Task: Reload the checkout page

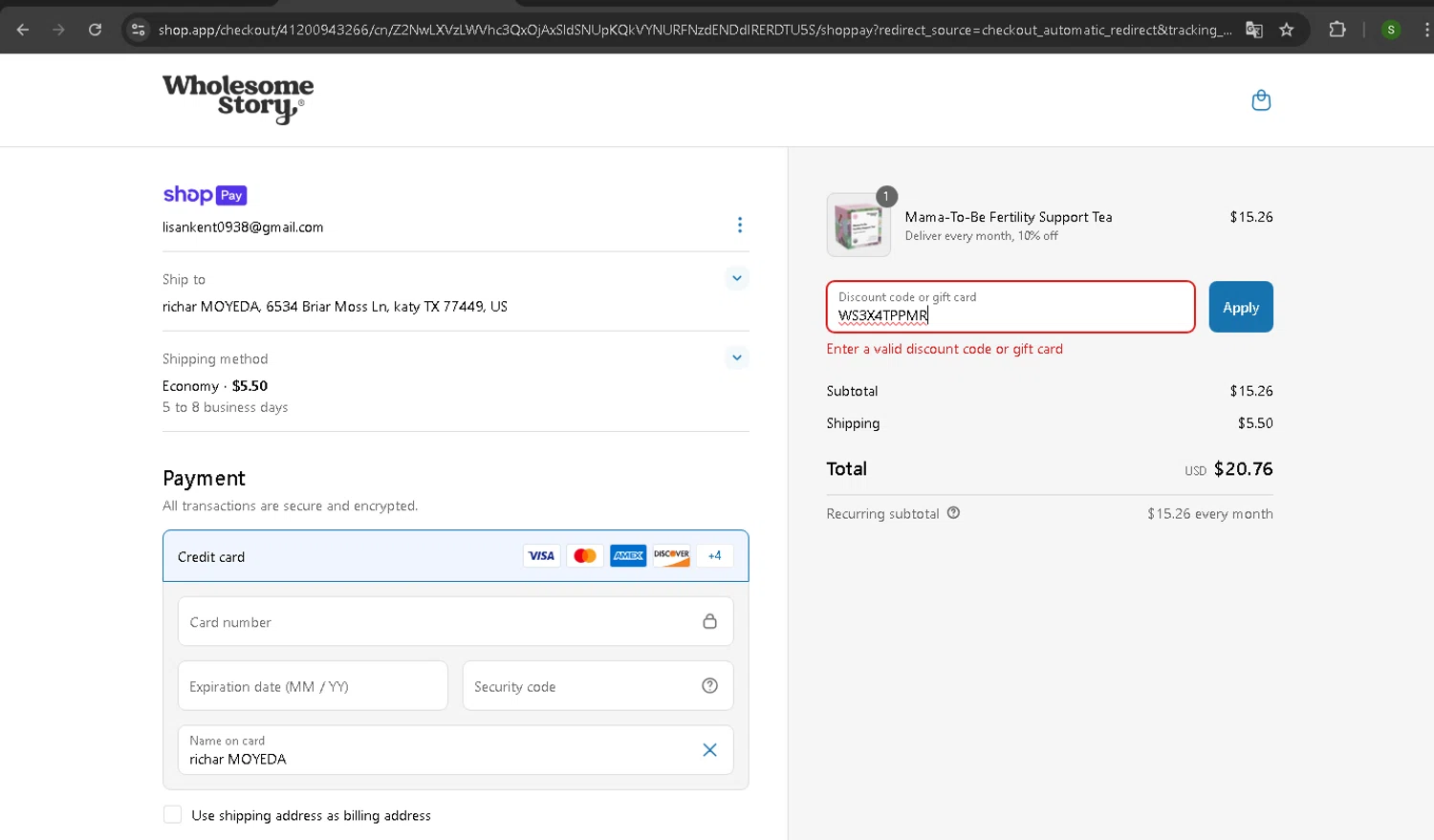Action: [95, 30]
